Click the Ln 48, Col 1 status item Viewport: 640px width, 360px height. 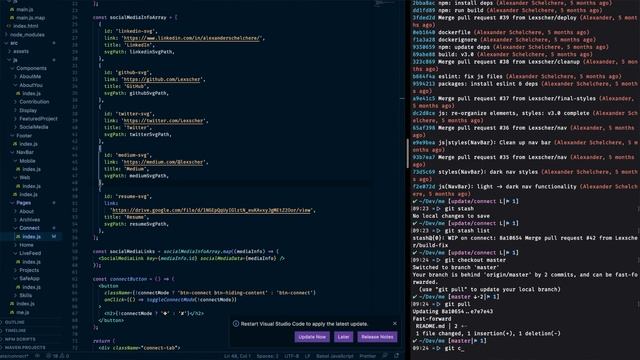coord(237,356)
